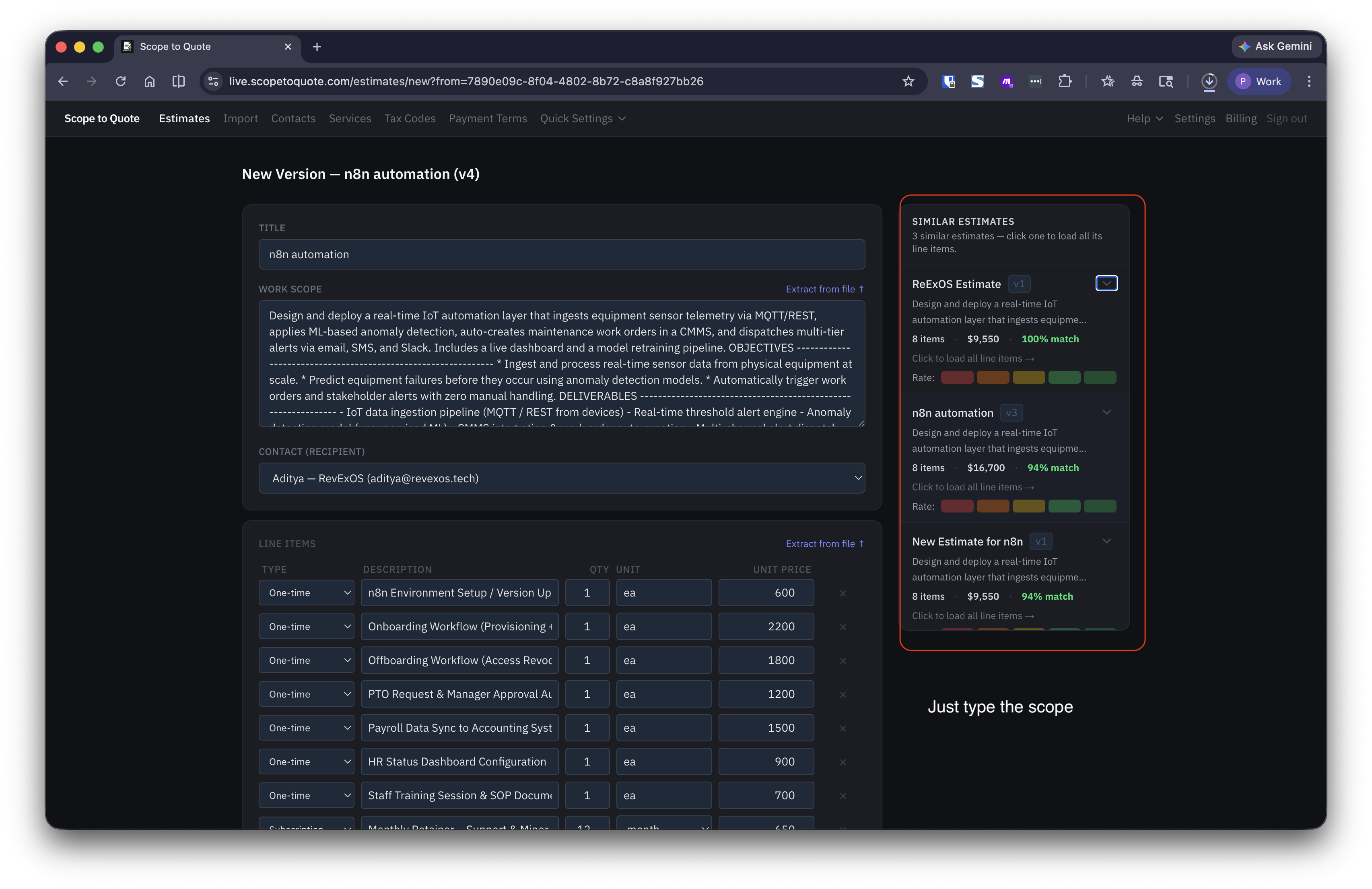This screenshot has width=1372, height=889.
Task: Pick the red rate swatch for ReExOS Estimate
Action: [956, 378]
